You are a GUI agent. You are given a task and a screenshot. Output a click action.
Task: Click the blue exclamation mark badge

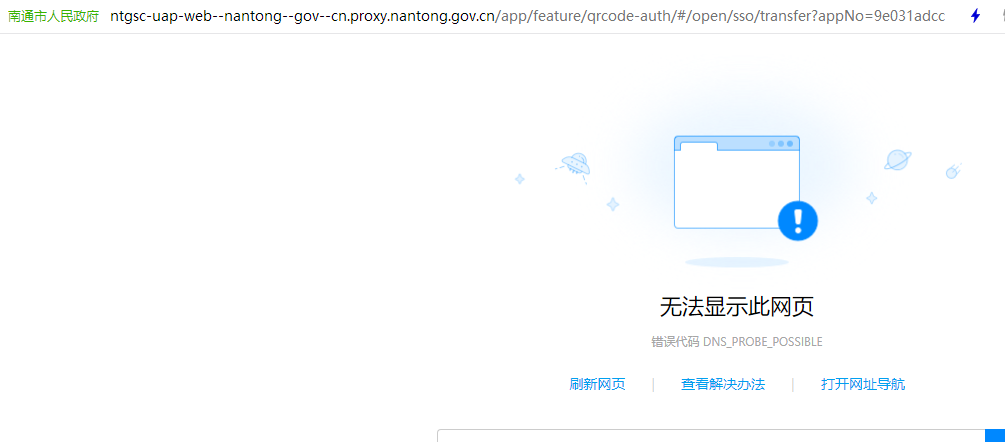click(797, 220)
